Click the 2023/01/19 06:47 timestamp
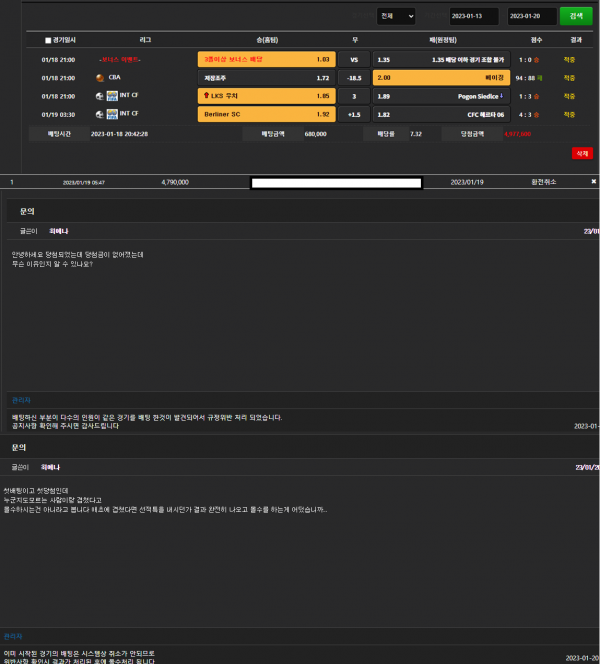 tap(84, 183)
